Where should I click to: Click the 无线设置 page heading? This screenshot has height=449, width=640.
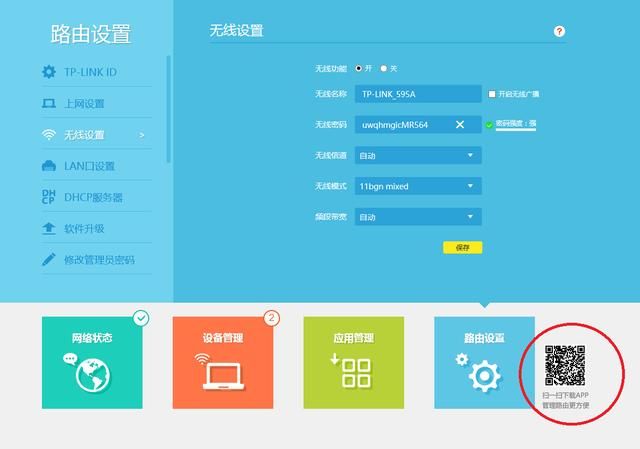click(x=236, y=31)
